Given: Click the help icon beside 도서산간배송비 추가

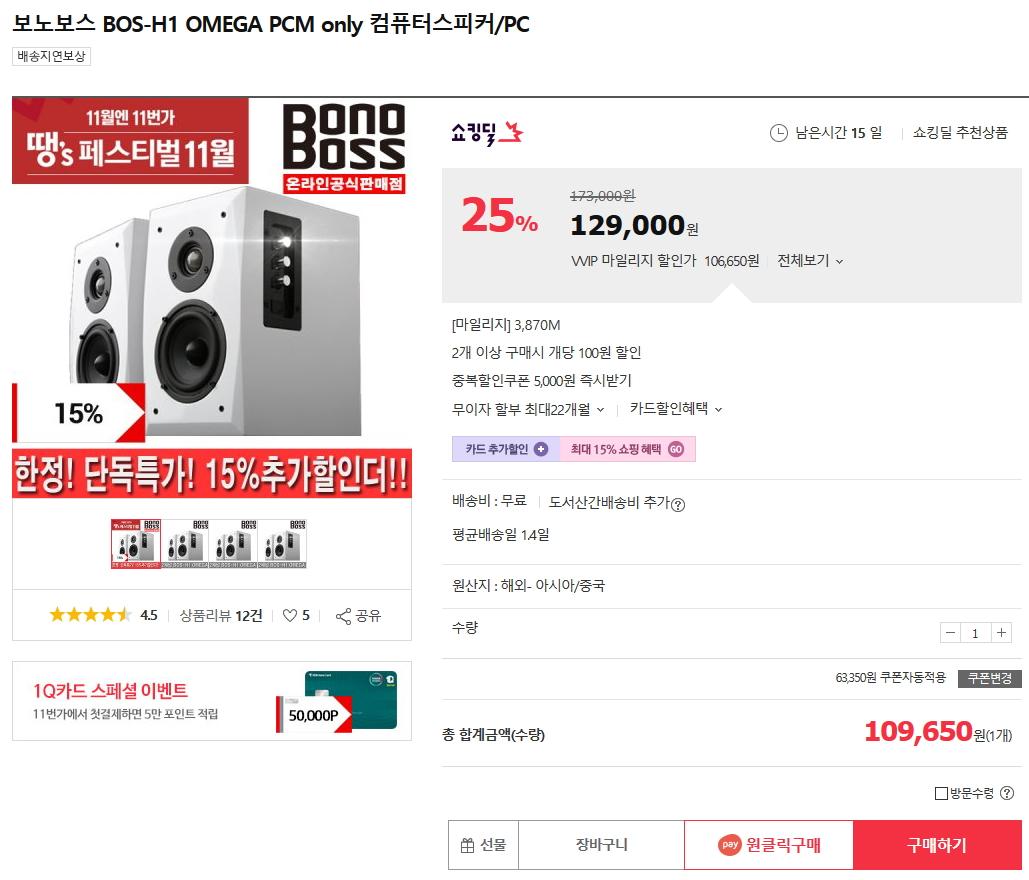Looking at the screenshot, I should coord(678,504).
